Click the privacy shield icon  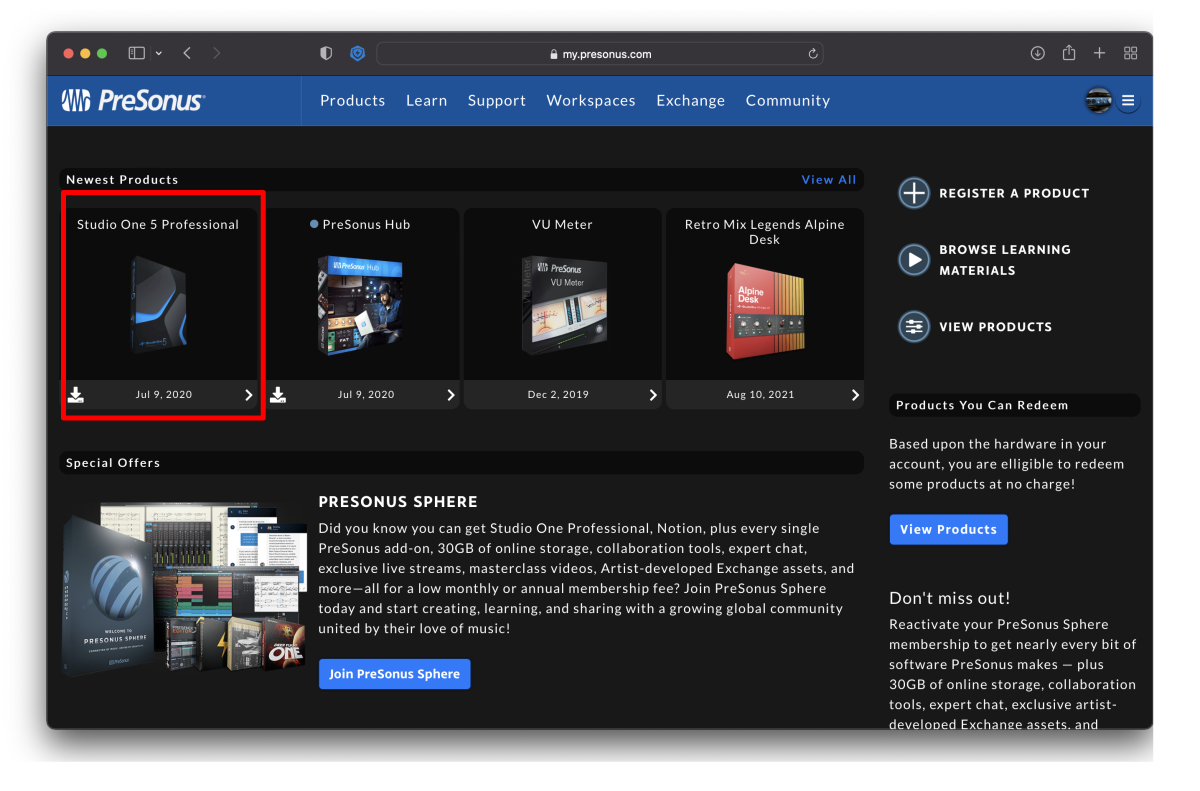(x=326, y=53)
